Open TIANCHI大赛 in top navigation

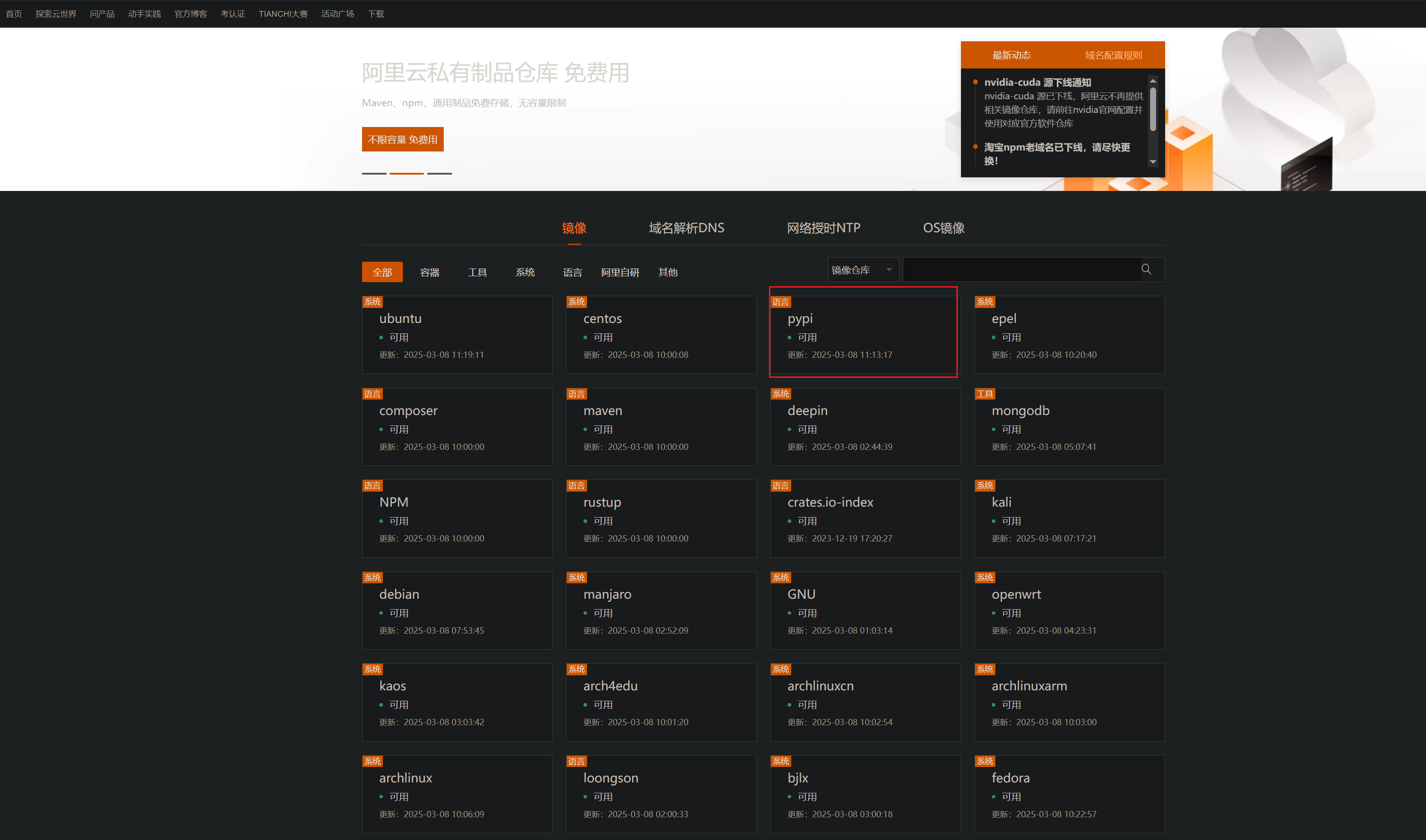[283, 14]
